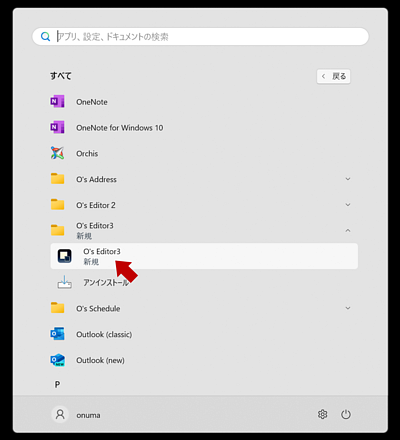Open Outlook (new) icon
The image size is (400, 440).
[x=57, y=360]
